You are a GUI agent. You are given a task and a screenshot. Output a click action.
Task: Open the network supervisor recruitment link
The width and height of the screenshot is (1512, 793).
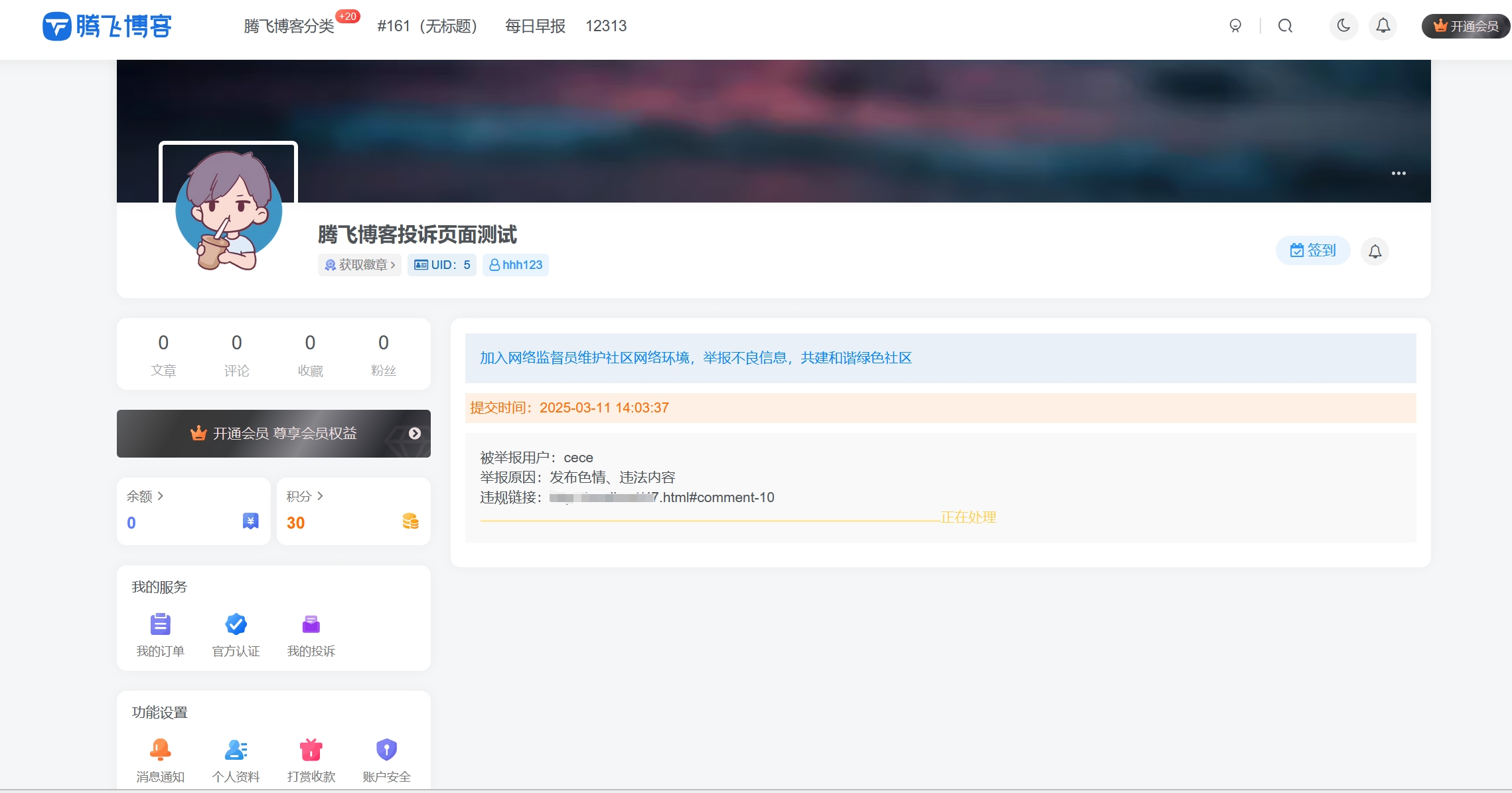point(694,358)
